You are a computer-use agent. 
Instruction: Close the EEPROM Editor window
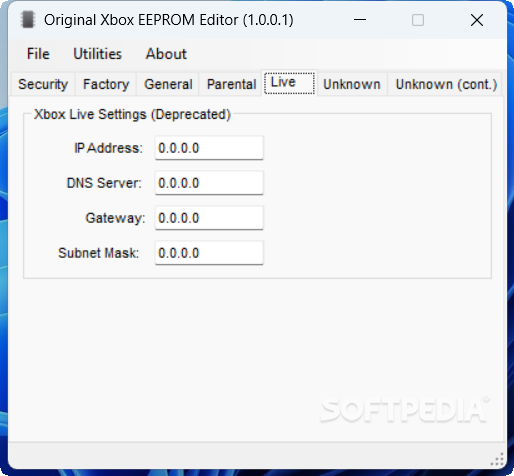477,20
